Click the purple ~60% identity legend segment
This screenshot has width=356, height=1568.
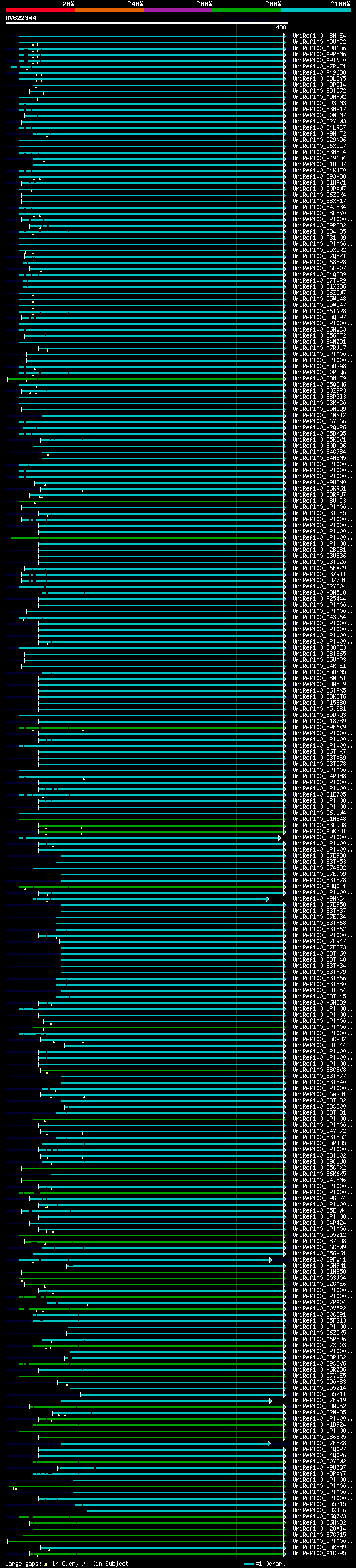coord(179,10)
